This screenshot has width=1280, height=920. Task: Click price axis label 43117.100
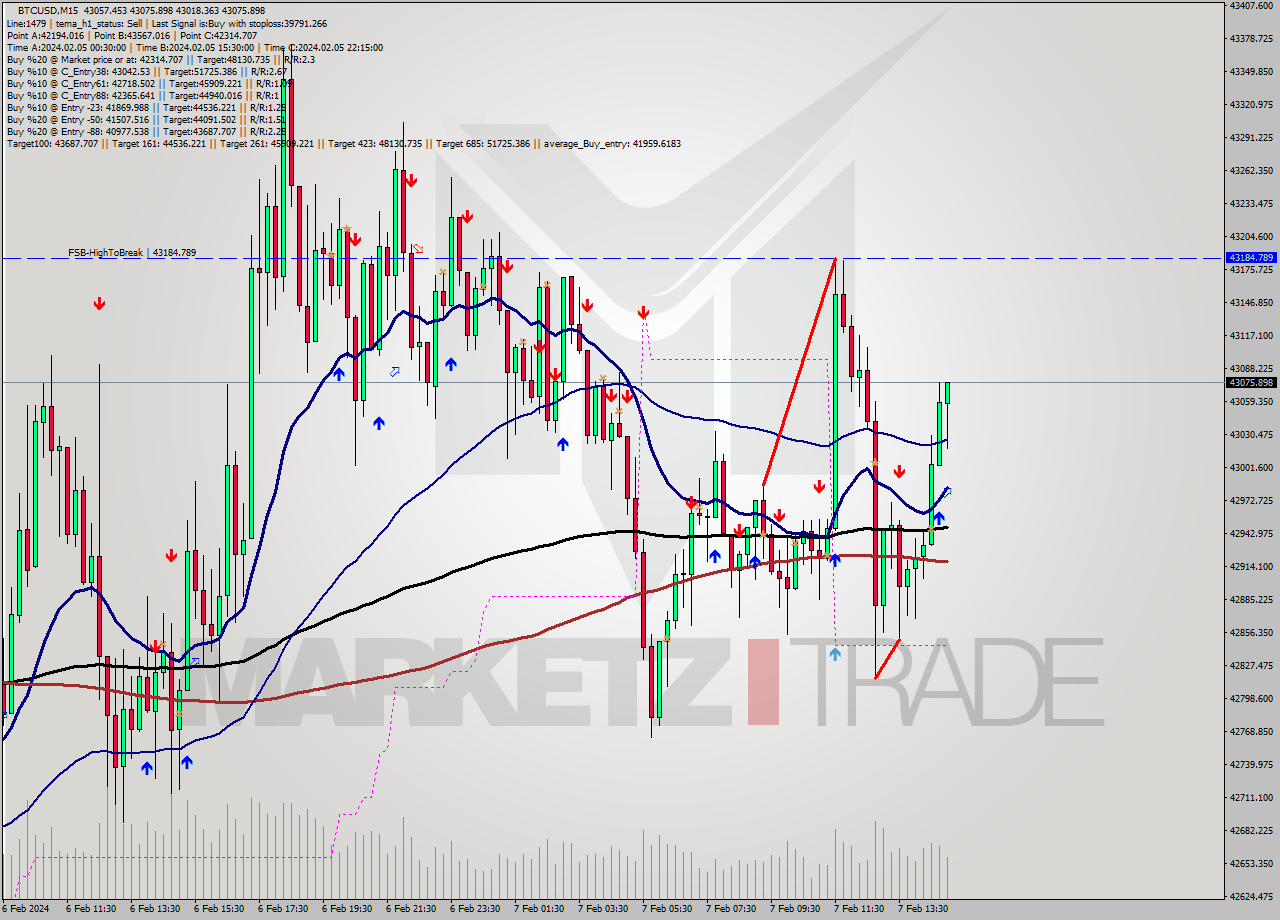pos(1251,335)
